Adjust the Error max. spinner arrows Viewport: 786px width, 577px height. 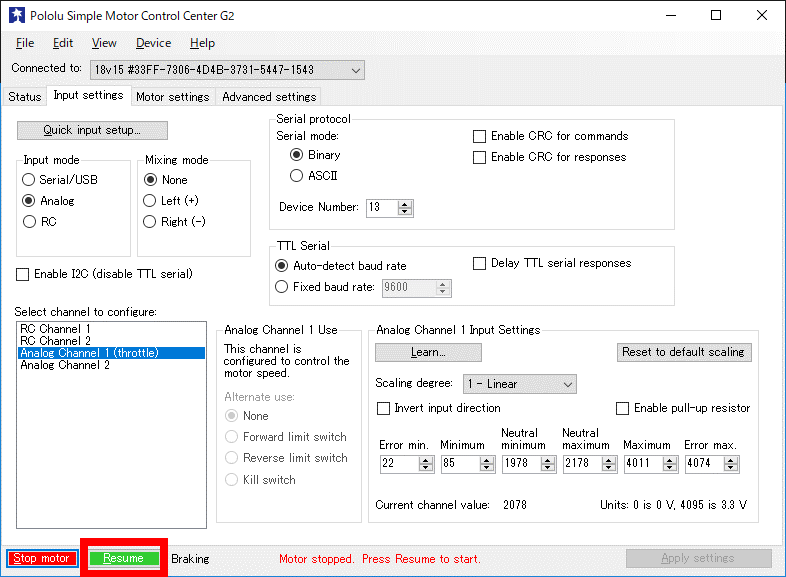coord(731,464)
